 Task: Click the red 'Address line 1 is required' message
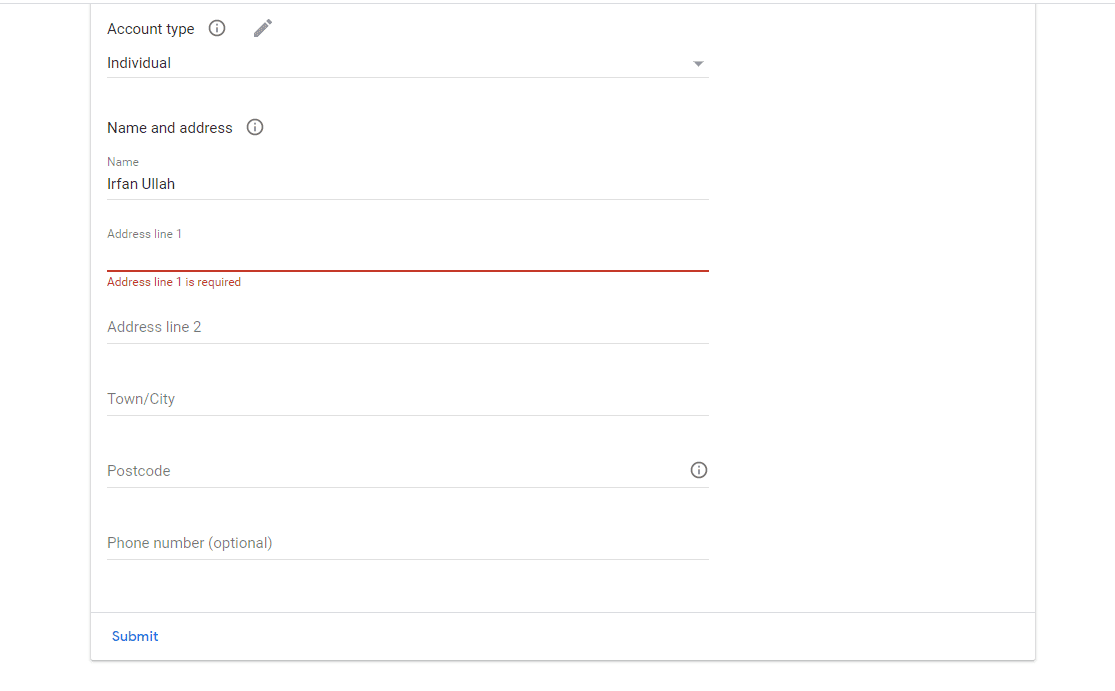[x=174, y=282]
